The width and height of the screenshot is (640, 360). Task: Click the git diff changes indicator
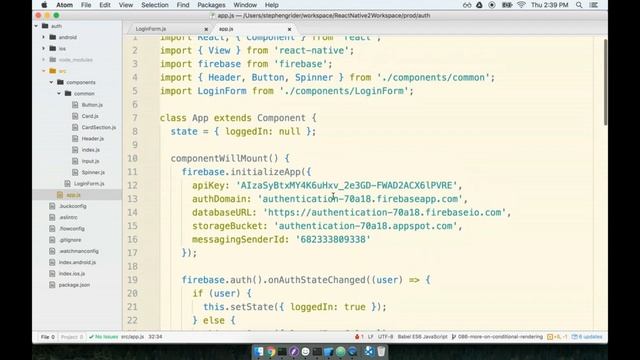point(557,337)
